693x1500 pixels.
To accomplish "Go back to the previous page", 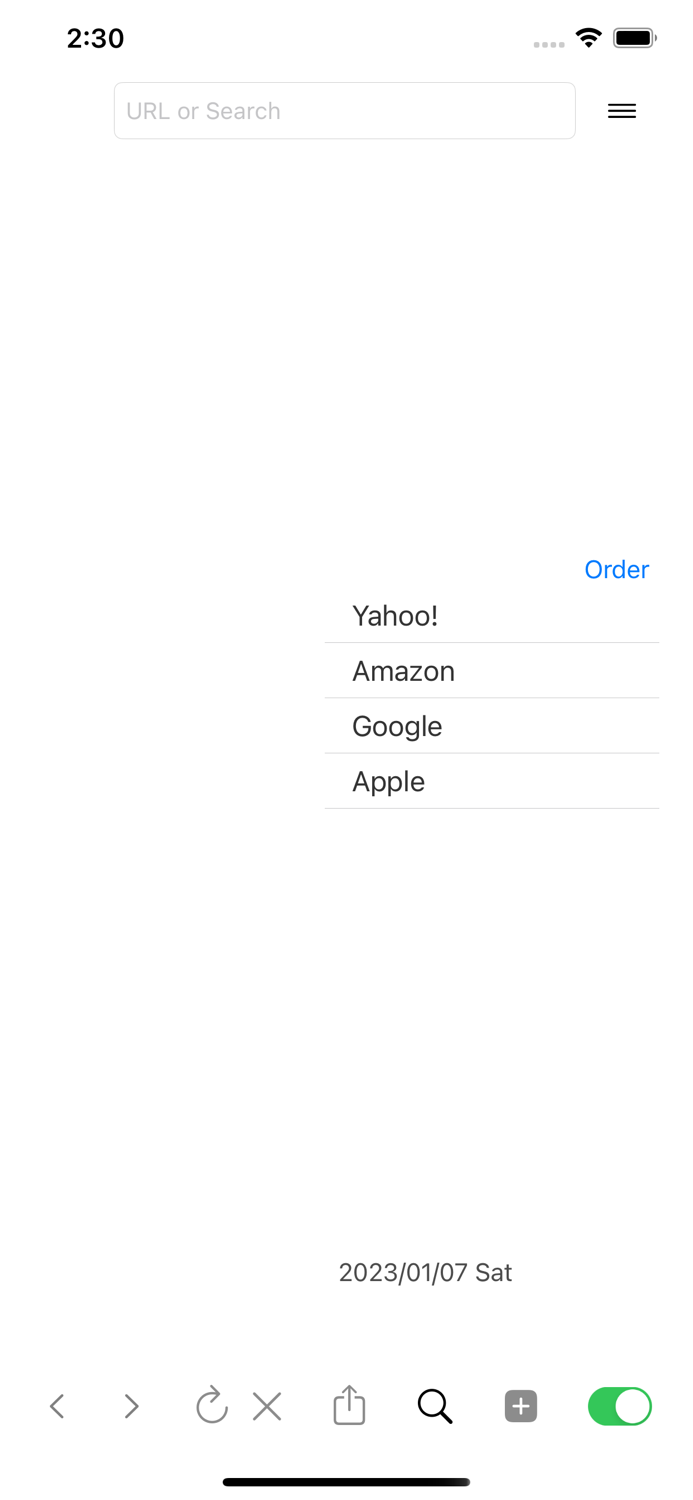I will pyautogui.click(x=57, y=1406).
